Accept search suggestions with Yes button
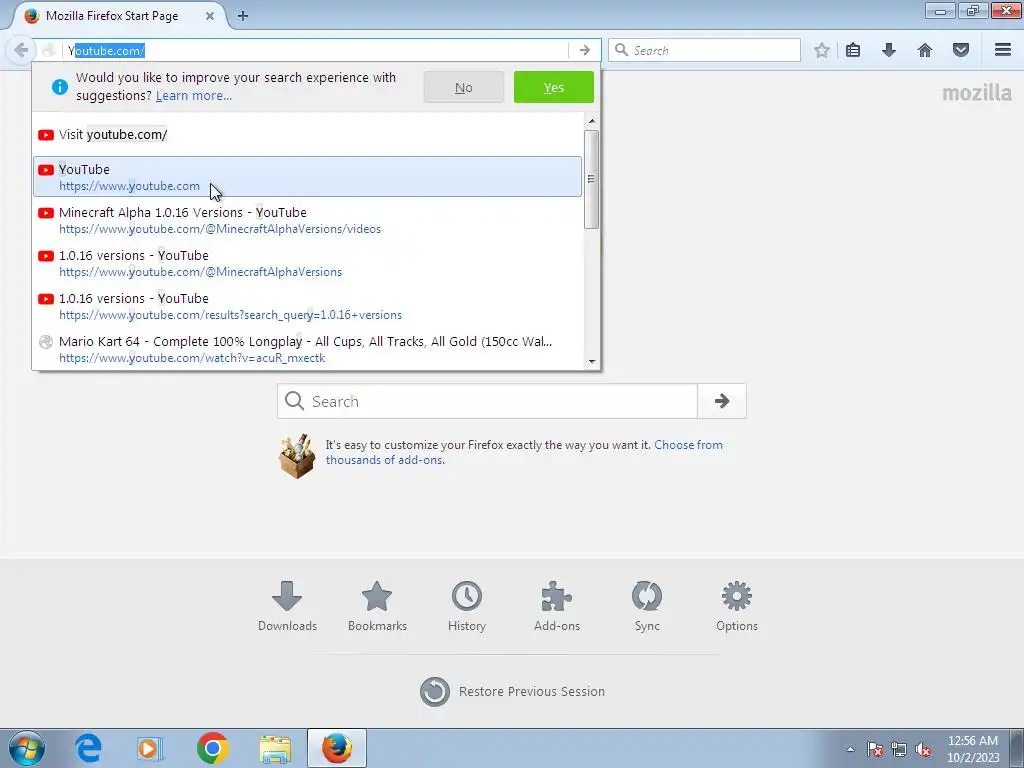The image size is (1024, 768). click(554, 88)
